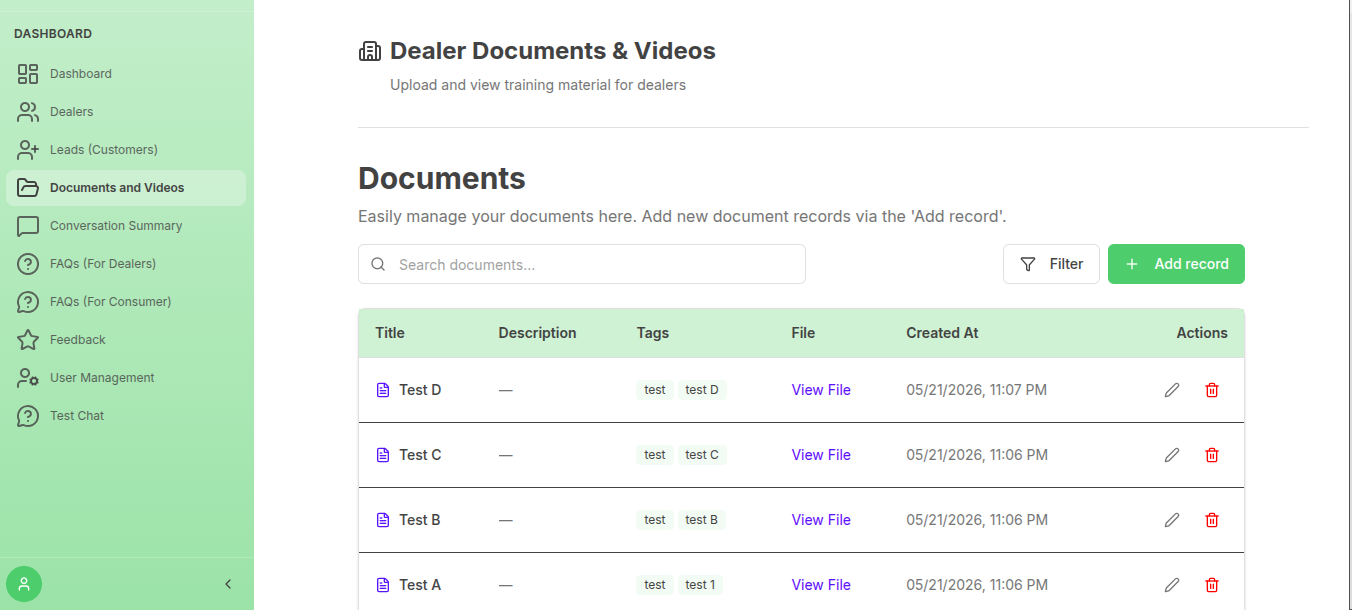The image size is (1352, 610).
Task: Delete the Test D document
Action: 1212,390
